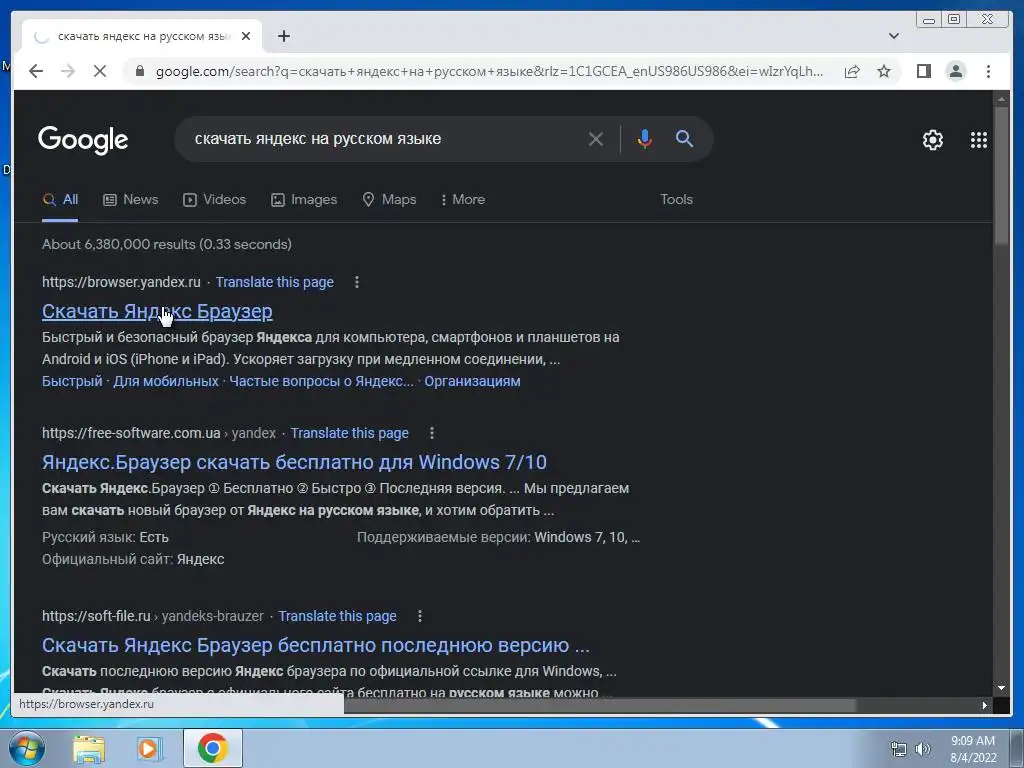The image size is (1024, 768).
Task: Open options for browser.yandex.ru result
Action: pos(357,282)
